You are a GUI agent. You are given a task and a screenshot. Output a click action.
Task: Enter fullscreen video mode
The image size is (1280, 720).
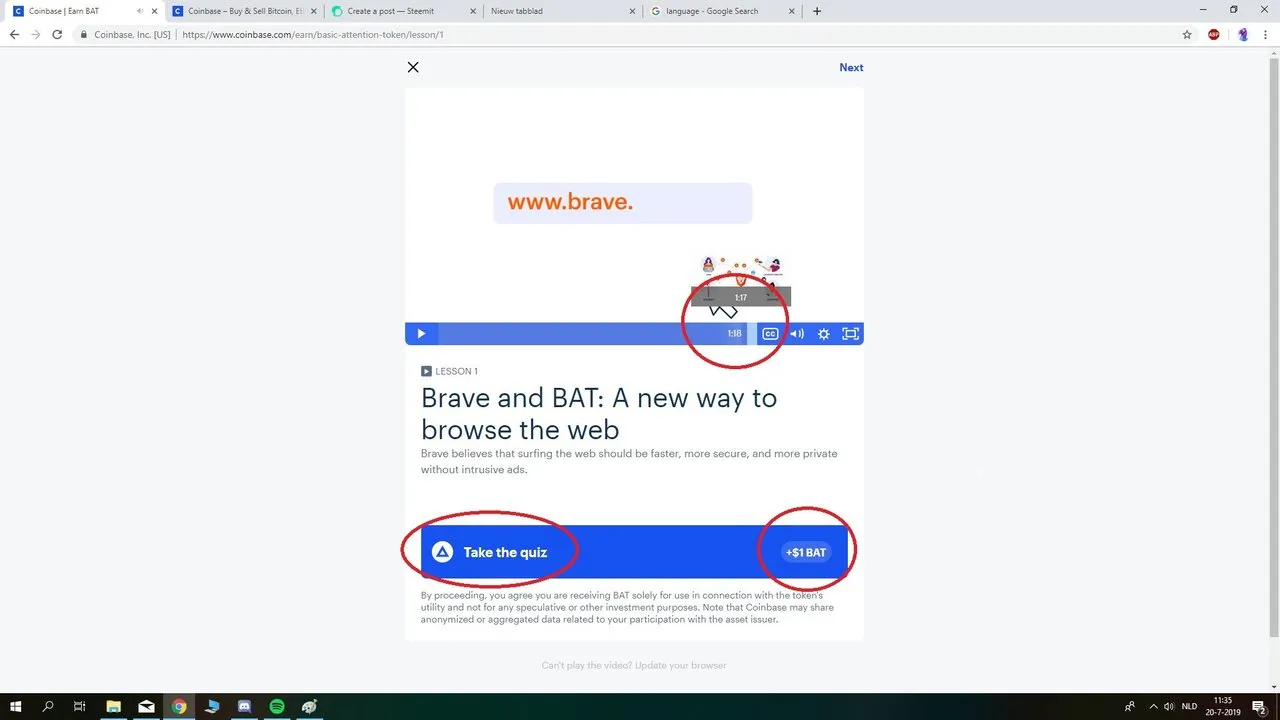tap(850, 334)
